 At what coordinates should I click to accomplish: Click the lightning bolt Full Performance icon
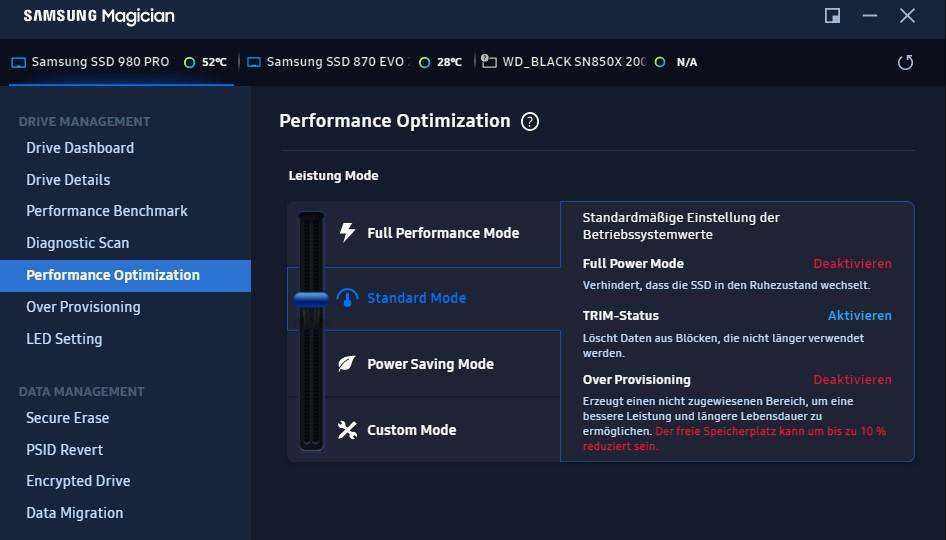coord(347,233)
